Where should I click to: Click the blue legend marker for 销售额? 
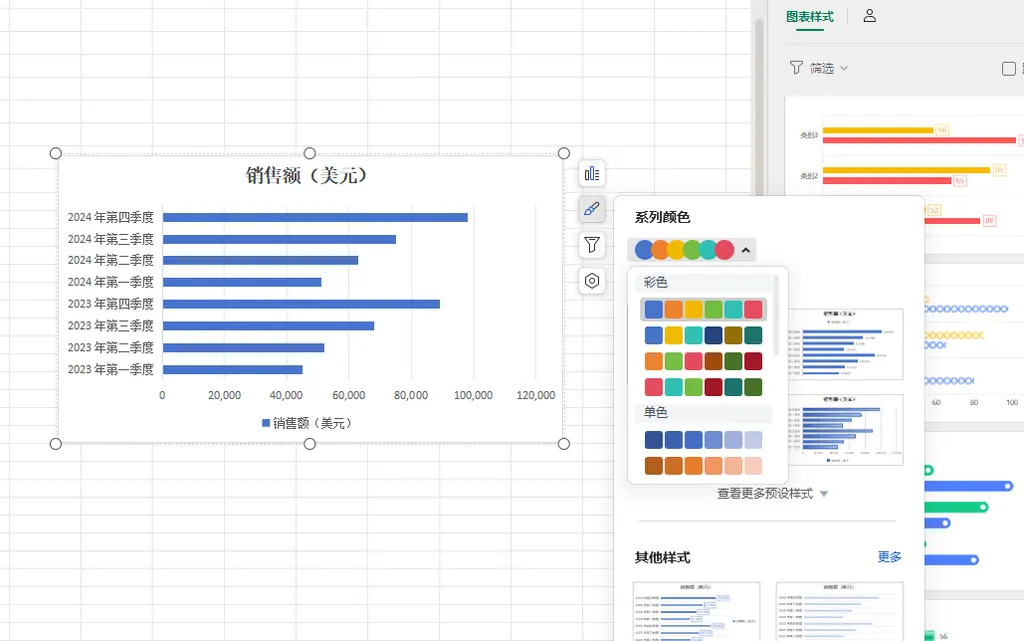point(266,423)
